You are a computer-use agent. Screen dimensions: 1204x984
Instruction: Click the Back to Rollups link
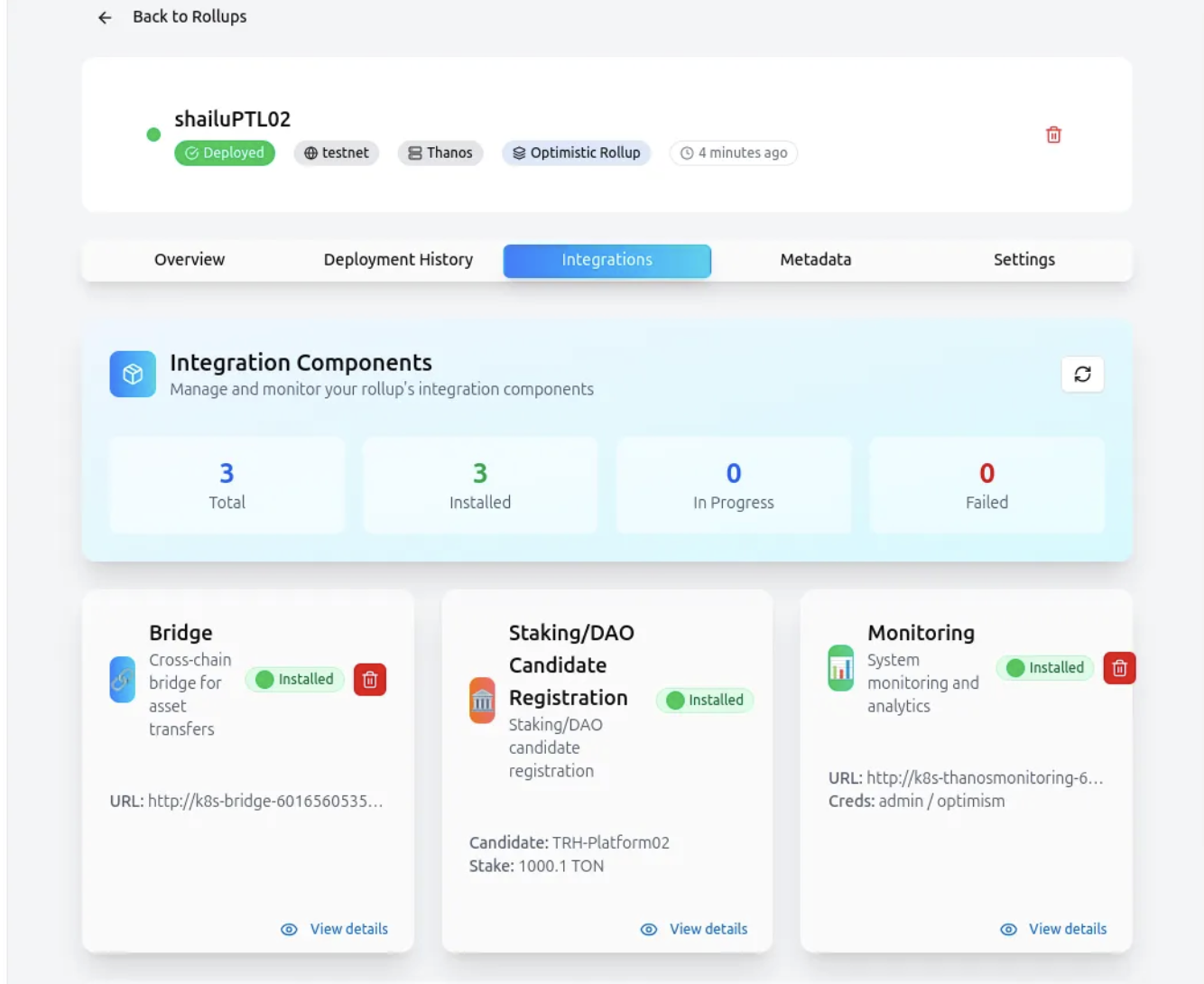click(x=190, y=17)
